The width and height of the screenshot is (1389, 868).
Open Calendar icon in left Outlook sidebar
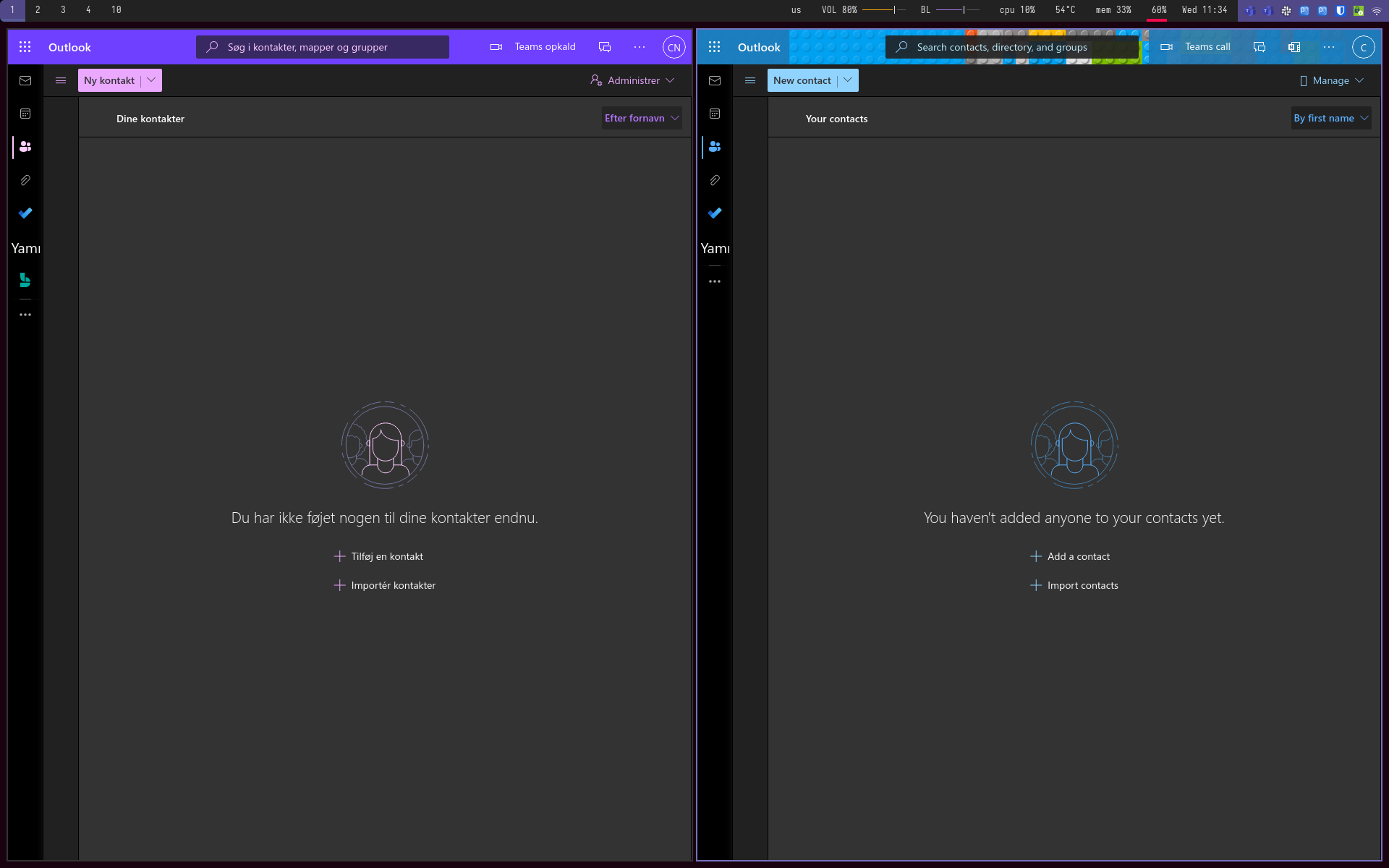point(25,114)
